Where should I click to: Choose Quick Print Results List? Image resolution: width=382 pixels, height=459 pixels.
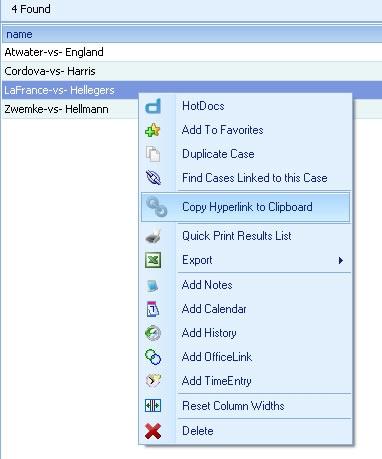pos(246,236)
